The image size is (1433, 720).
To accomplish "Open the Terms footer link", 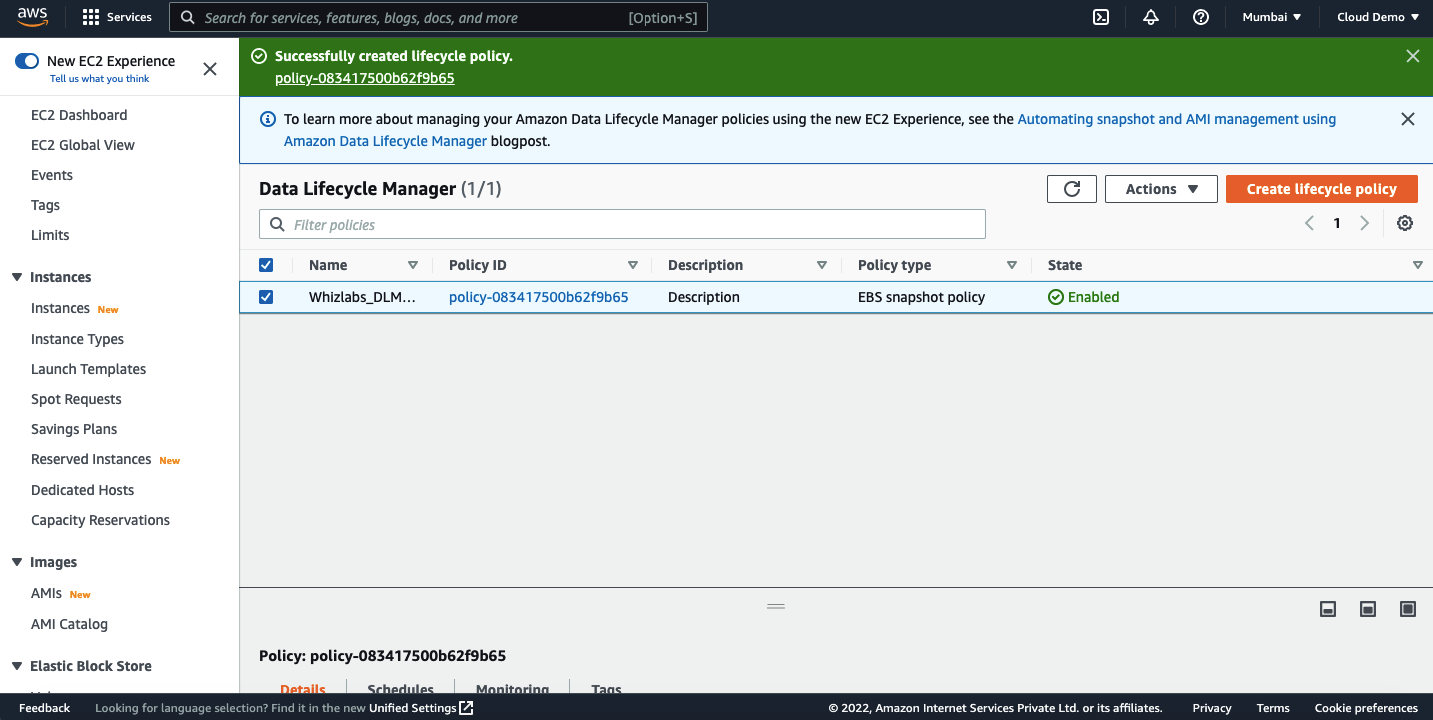I will click(1273, 708).
